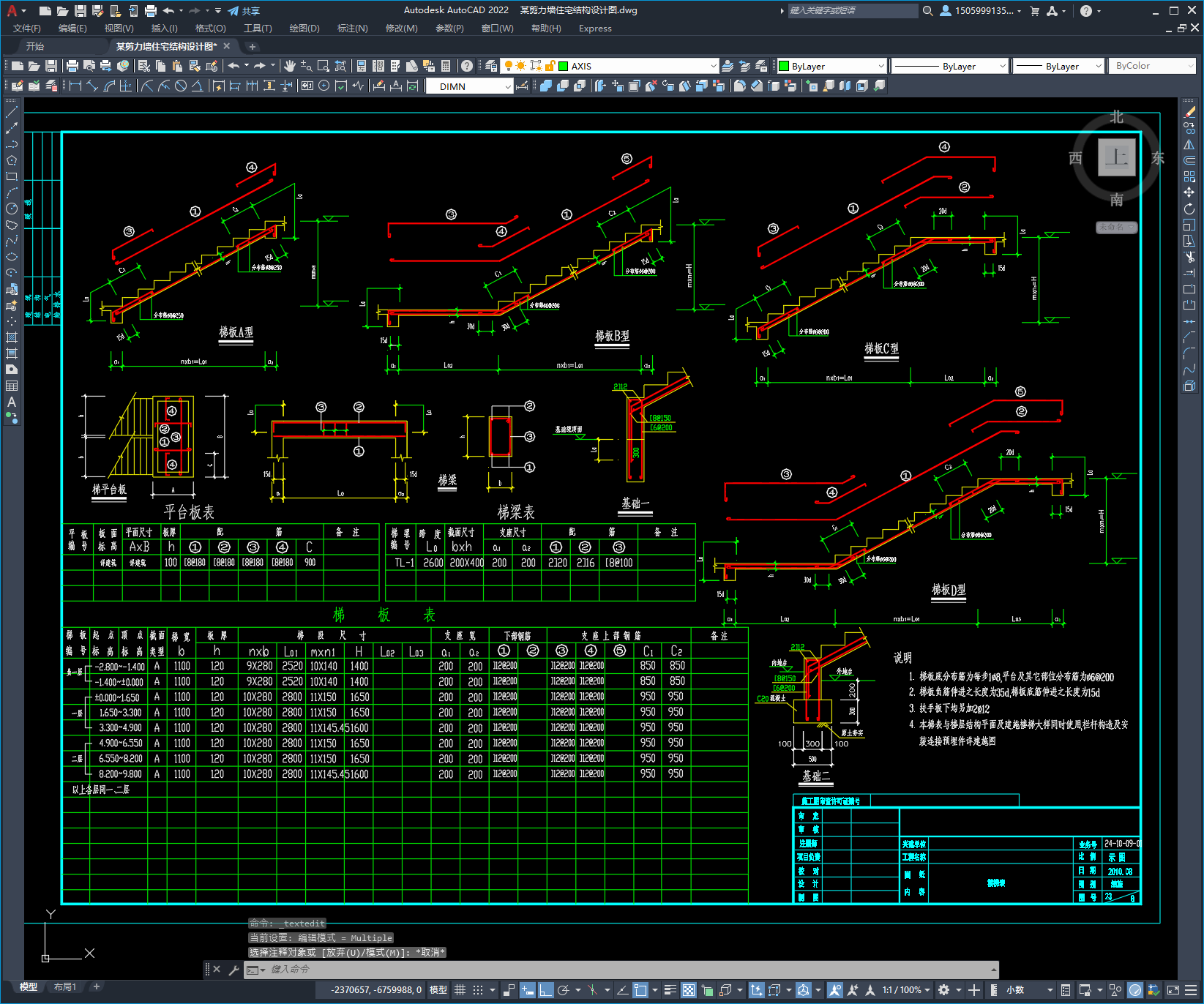Open the ByLayer lineweight dropdown
This screenshot has height=1004, width=1204.
[x=1099, y=66]
